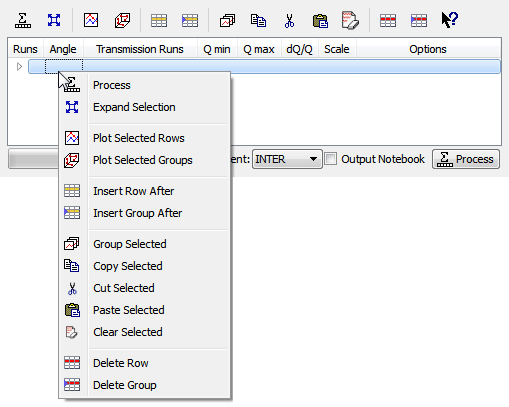Click the progress bar at bottom left
The image size is (509, 407).
coord(33,159)
